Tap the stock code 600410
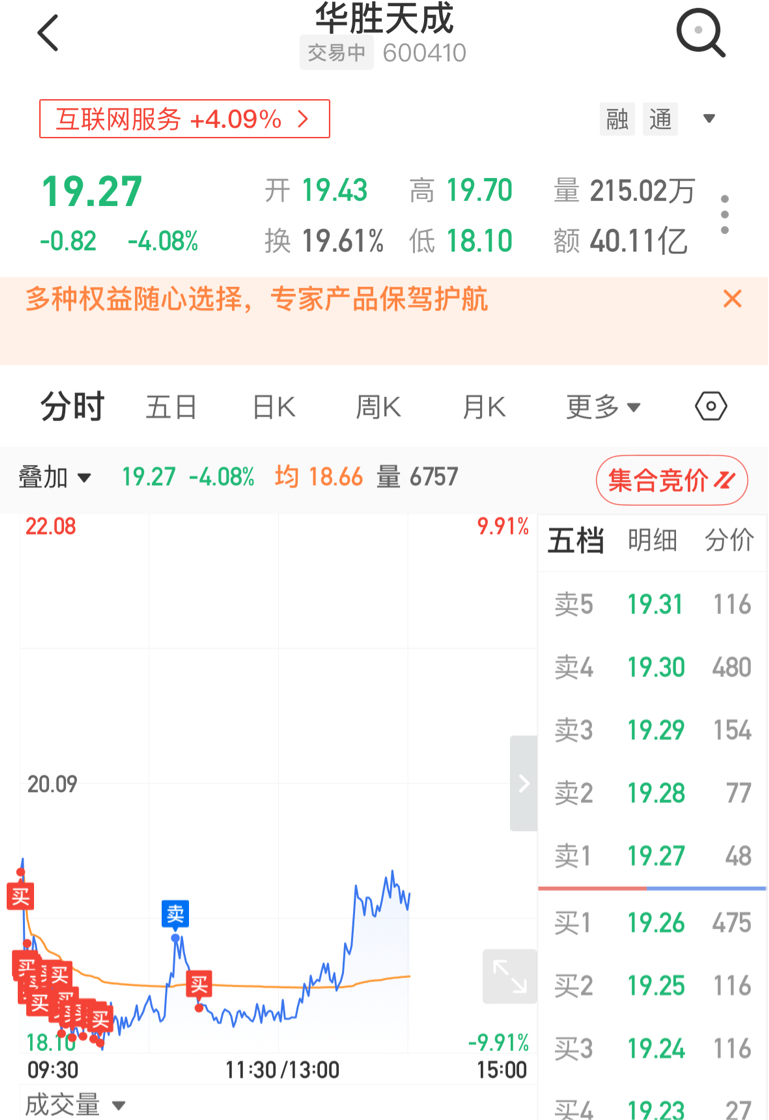 (x=424, y=53)
